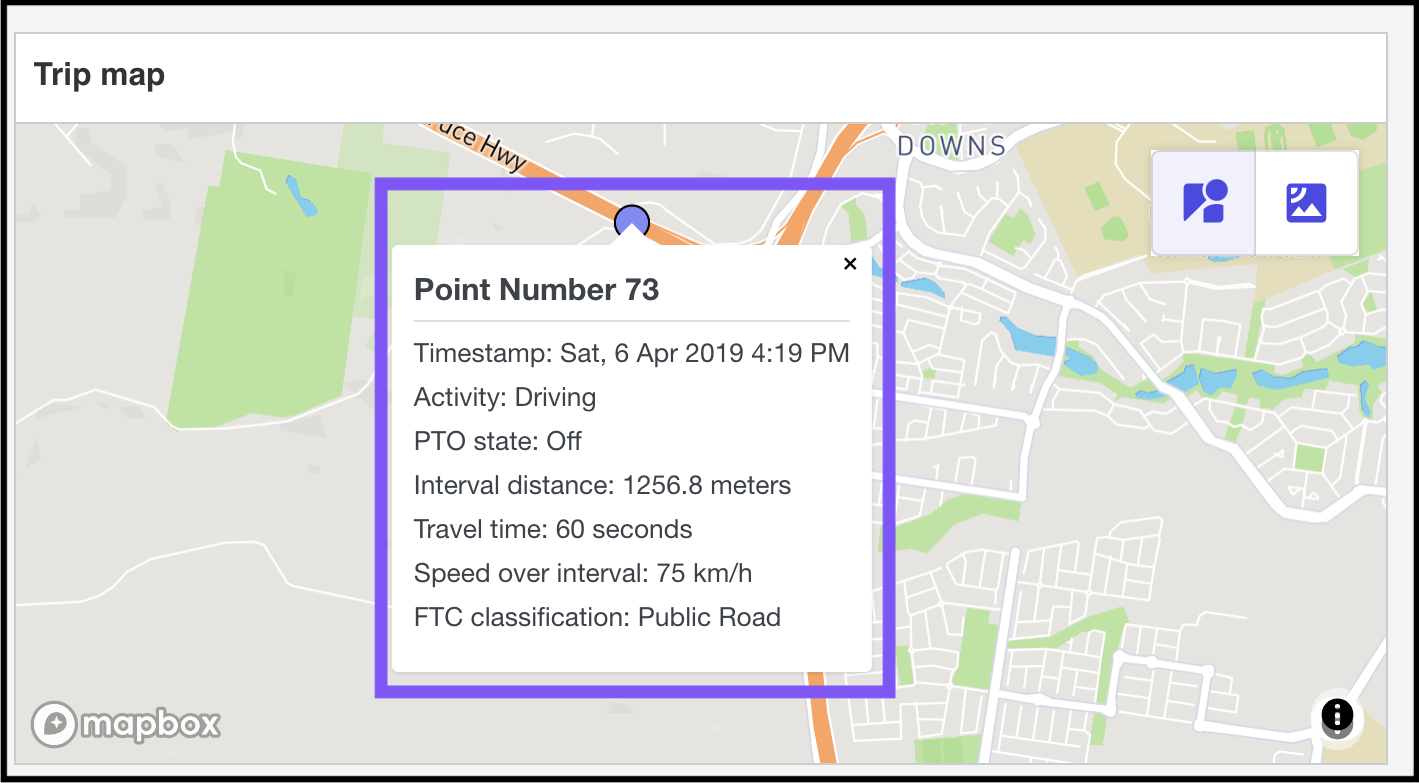
Task: Switch to the shapes map style
Action: (1204, 202)
